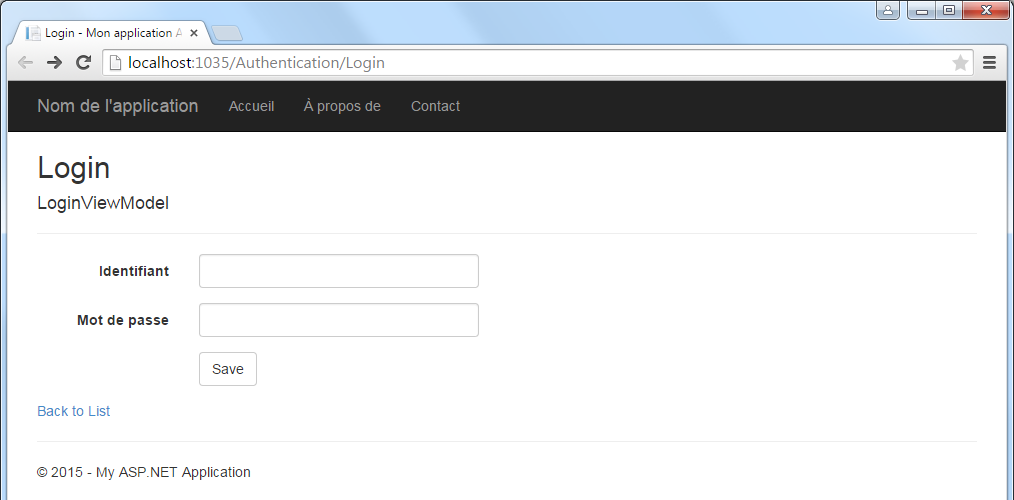Click the 2015 My ASP.NET Application footer

click(144, 472)
